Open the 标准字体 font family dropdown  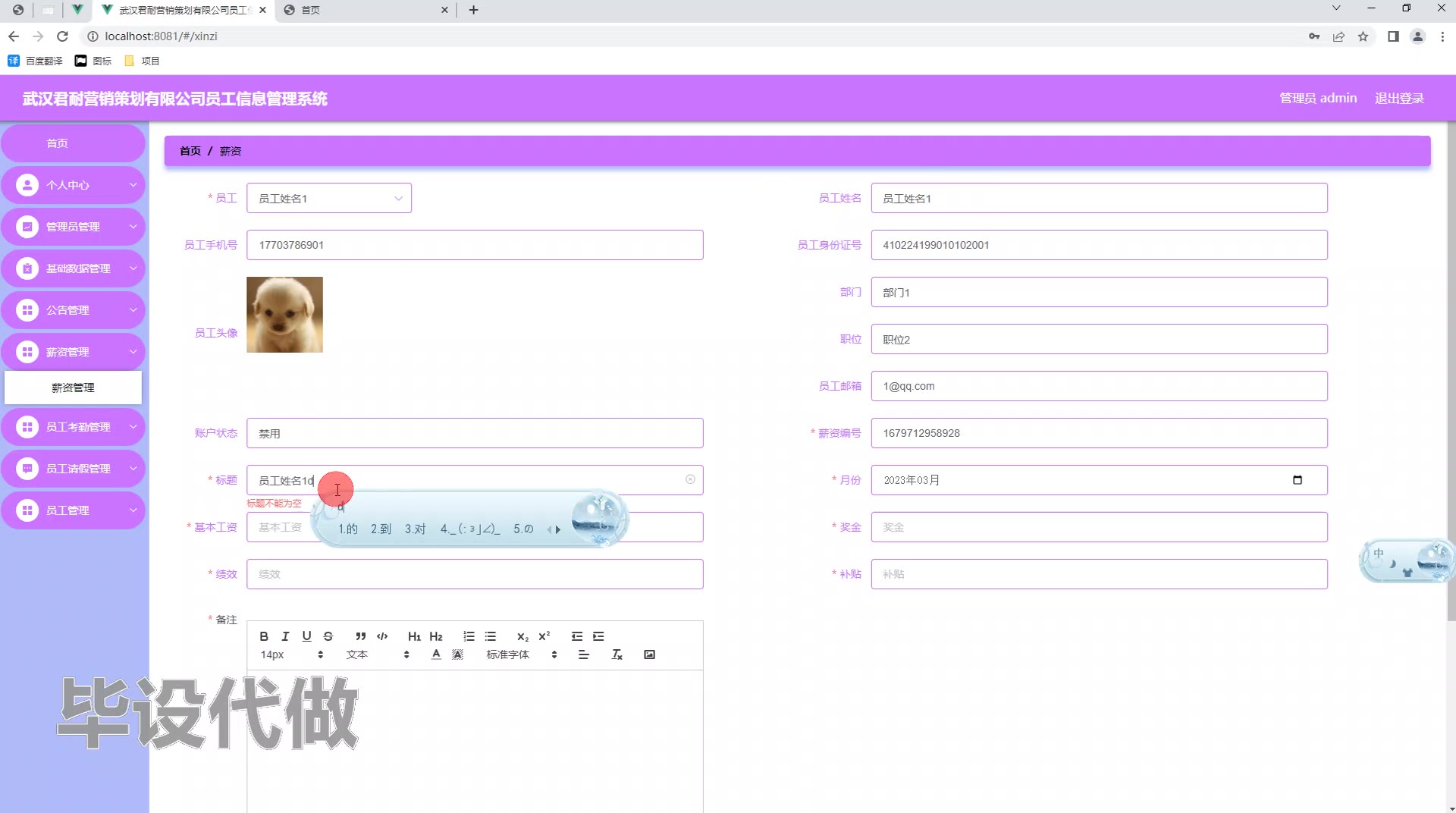(x=521, y=654)
